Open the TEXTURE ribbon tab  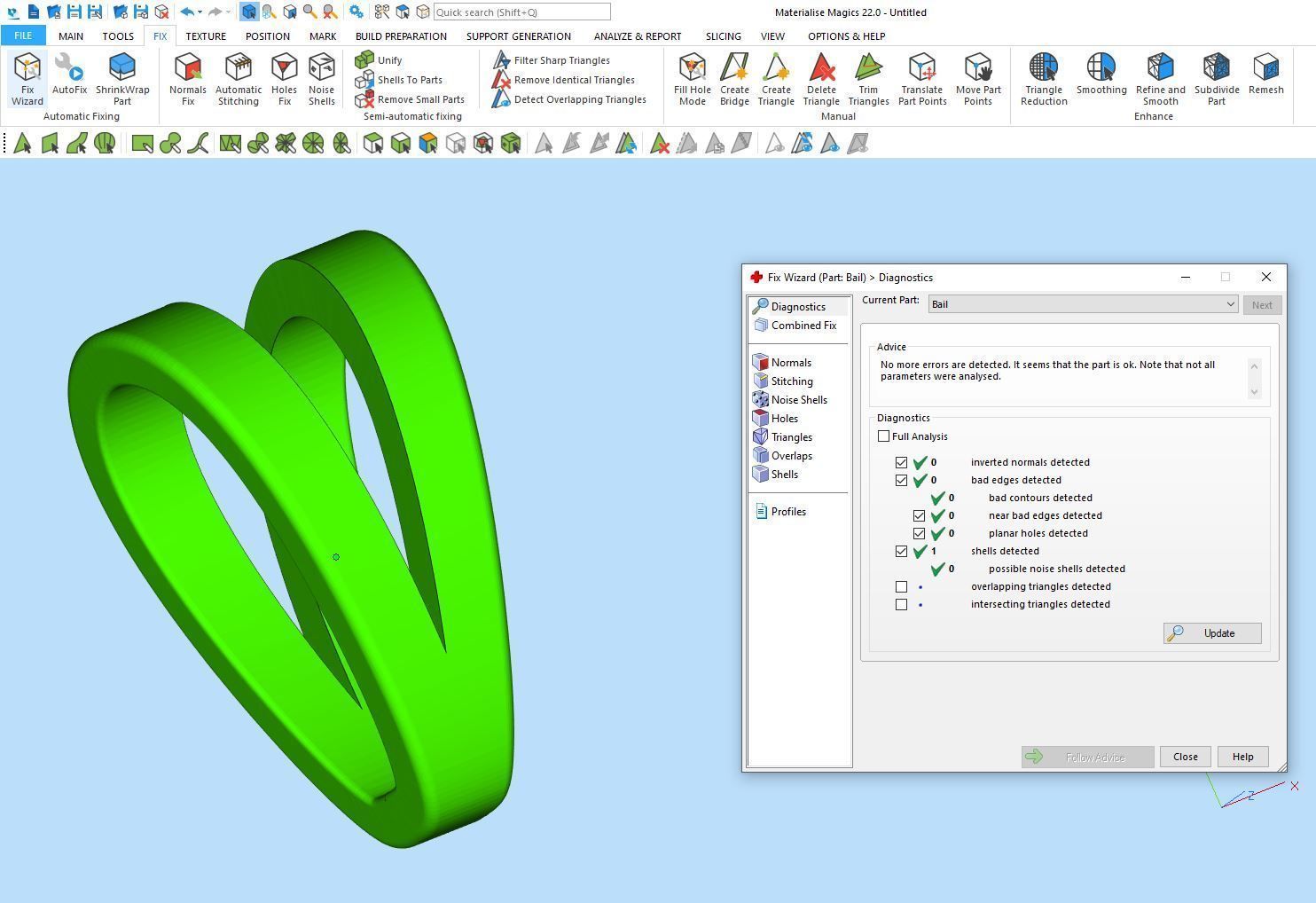point(206,36)
